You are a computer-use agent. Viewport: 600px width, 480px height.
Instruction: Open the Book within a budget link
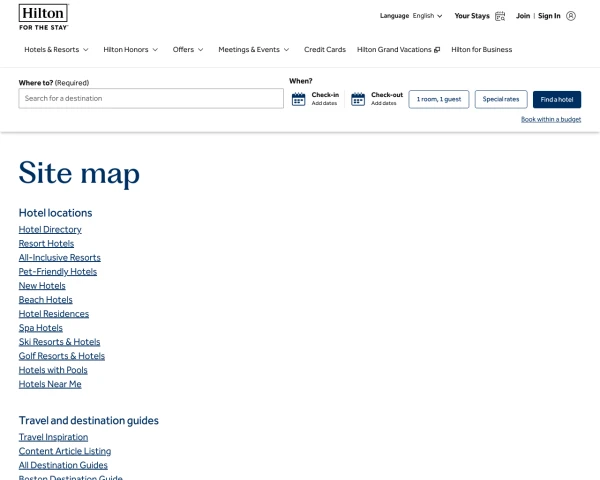tap(550, 119)
